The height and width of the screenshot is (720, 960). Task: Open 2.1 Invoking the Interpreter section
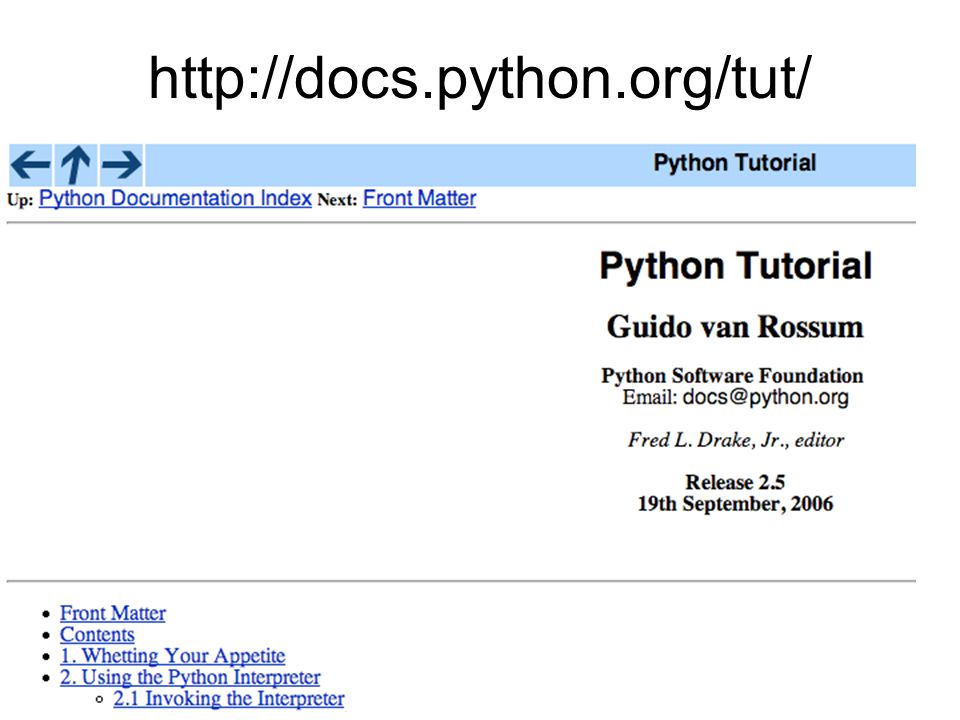point(228,699)
